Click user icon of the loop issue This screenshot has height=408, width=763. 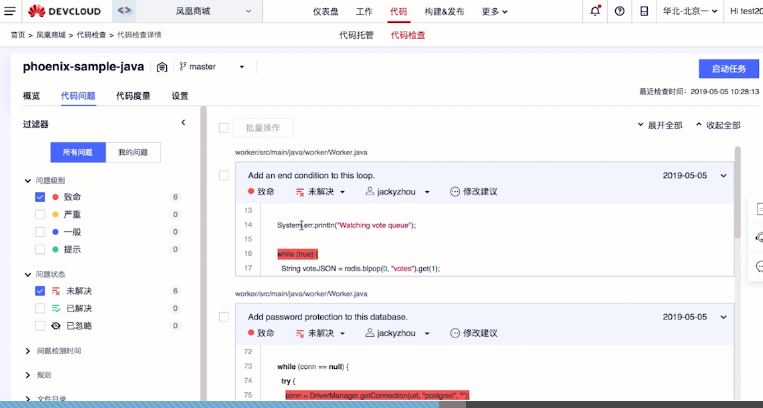coord(370,191)
